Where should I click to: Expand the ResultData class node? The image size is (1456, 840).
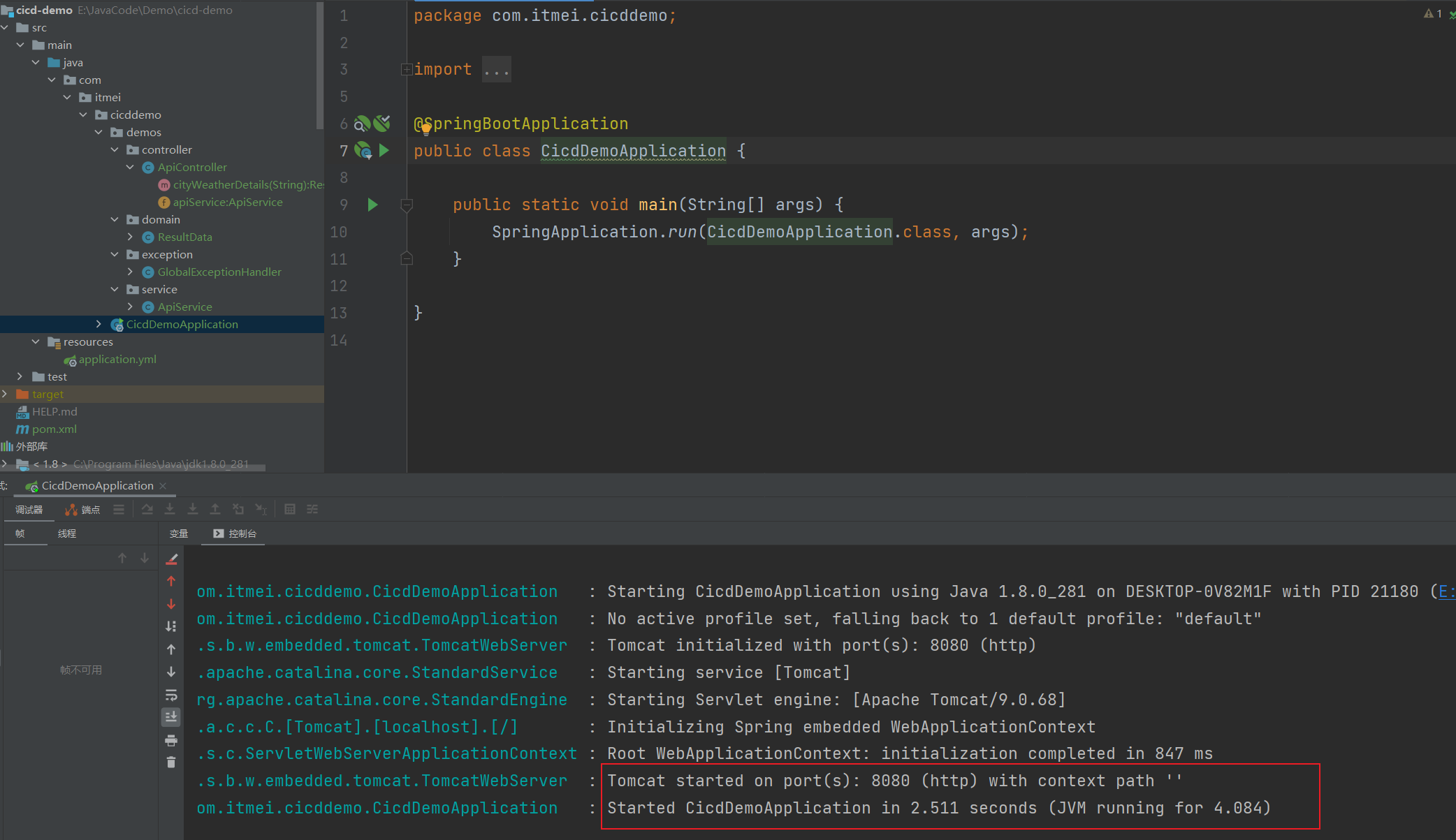130,237
